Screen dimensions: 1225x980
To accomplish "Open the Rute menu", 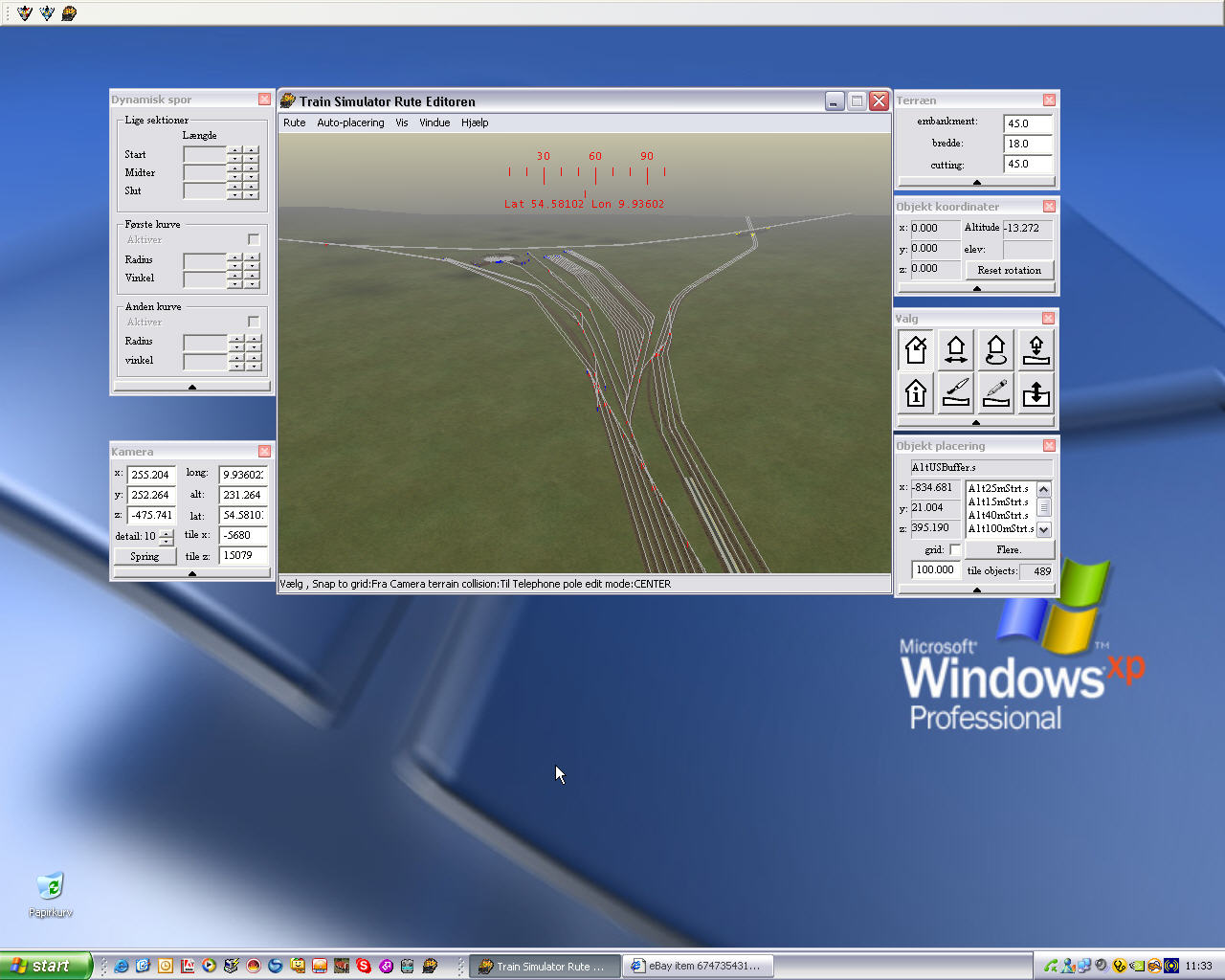I will coord(295,122).
